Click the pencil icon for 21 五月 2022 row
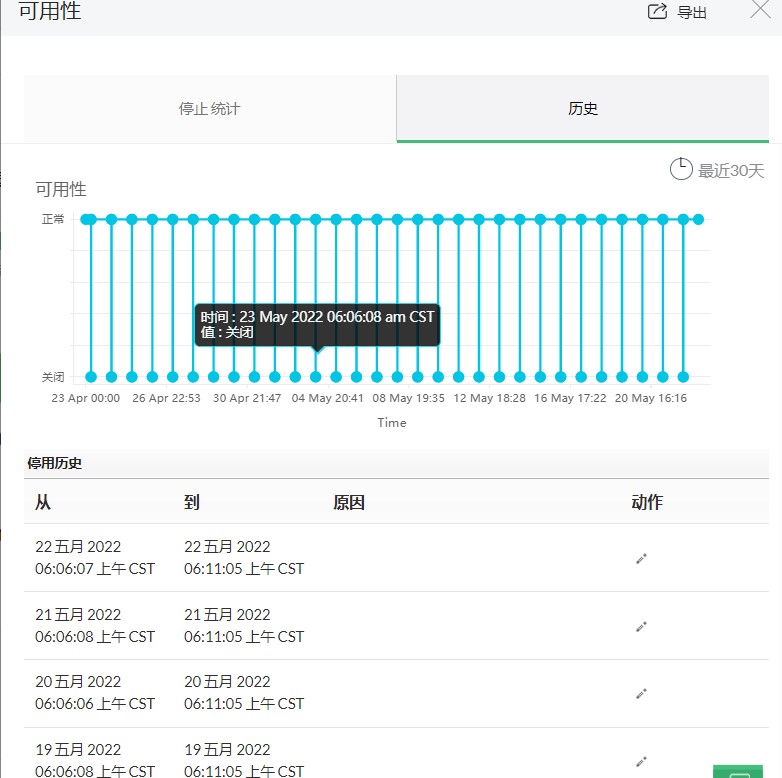 642,626
